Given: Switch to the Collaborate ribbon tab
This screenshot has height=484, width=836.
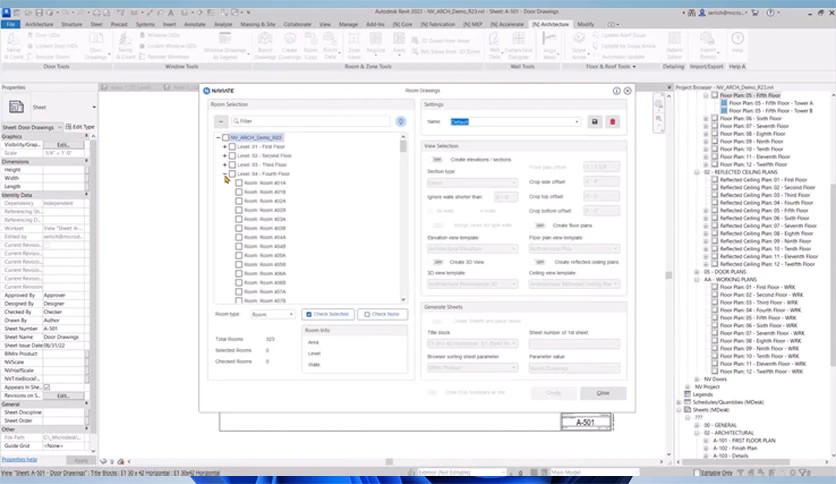Looking at the screenshot, I should (297, 25).
